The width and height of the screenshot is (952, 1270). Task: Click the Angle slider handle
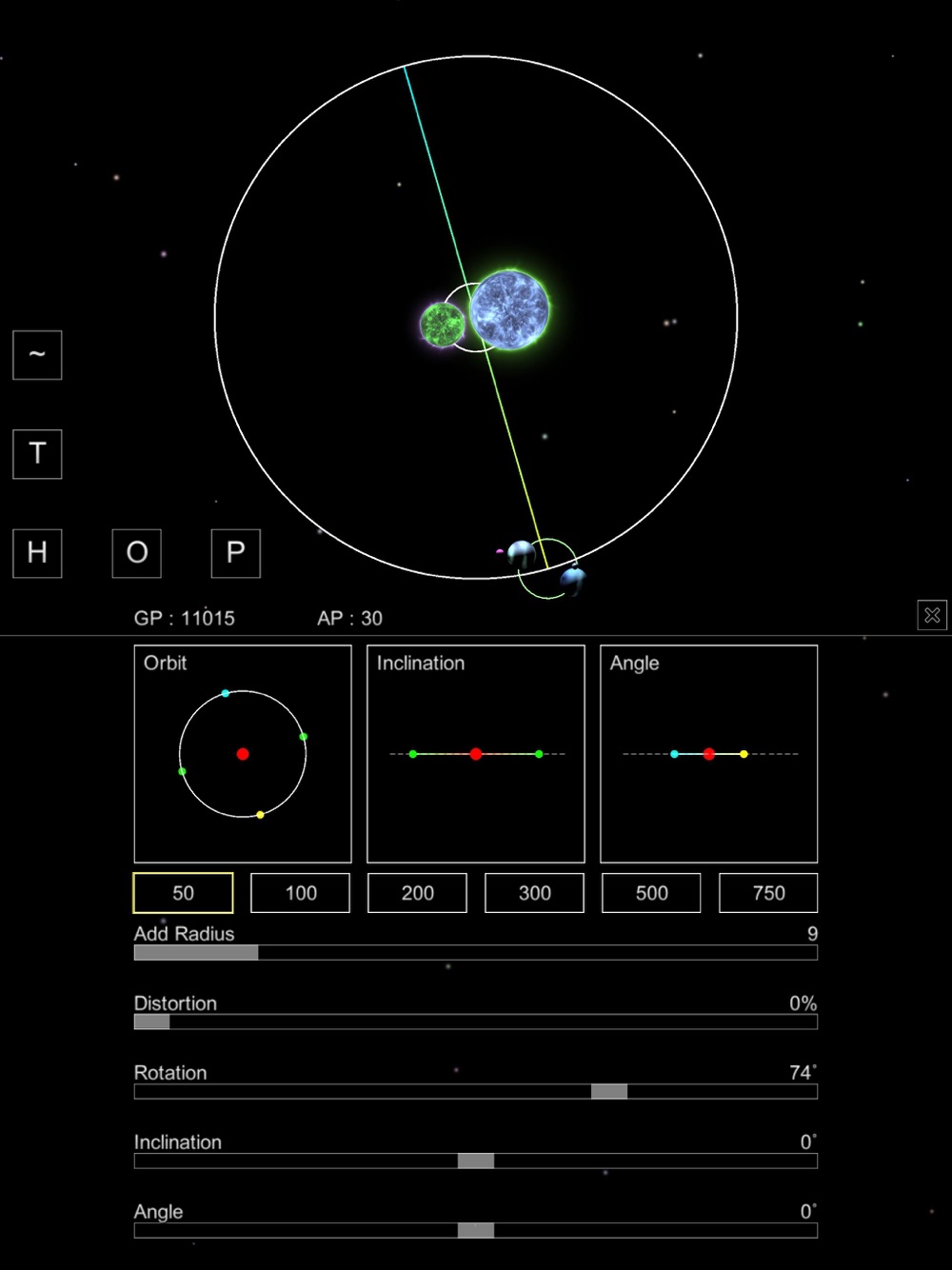(x=476, y=1231)
